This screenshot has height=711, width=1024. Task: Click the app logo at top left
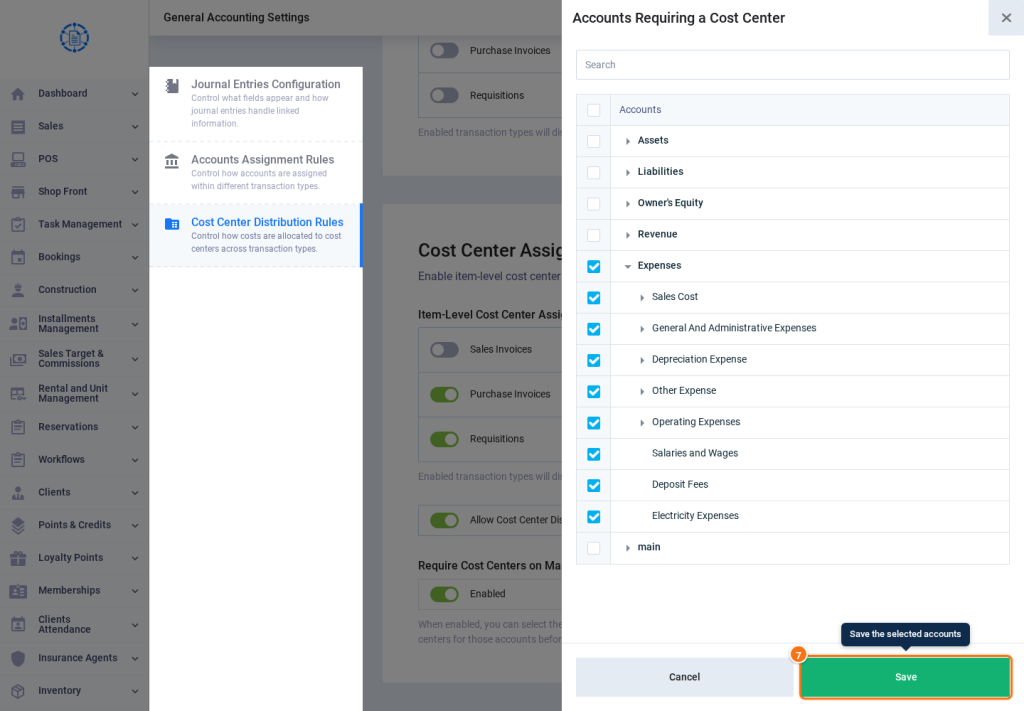(74, 38)
